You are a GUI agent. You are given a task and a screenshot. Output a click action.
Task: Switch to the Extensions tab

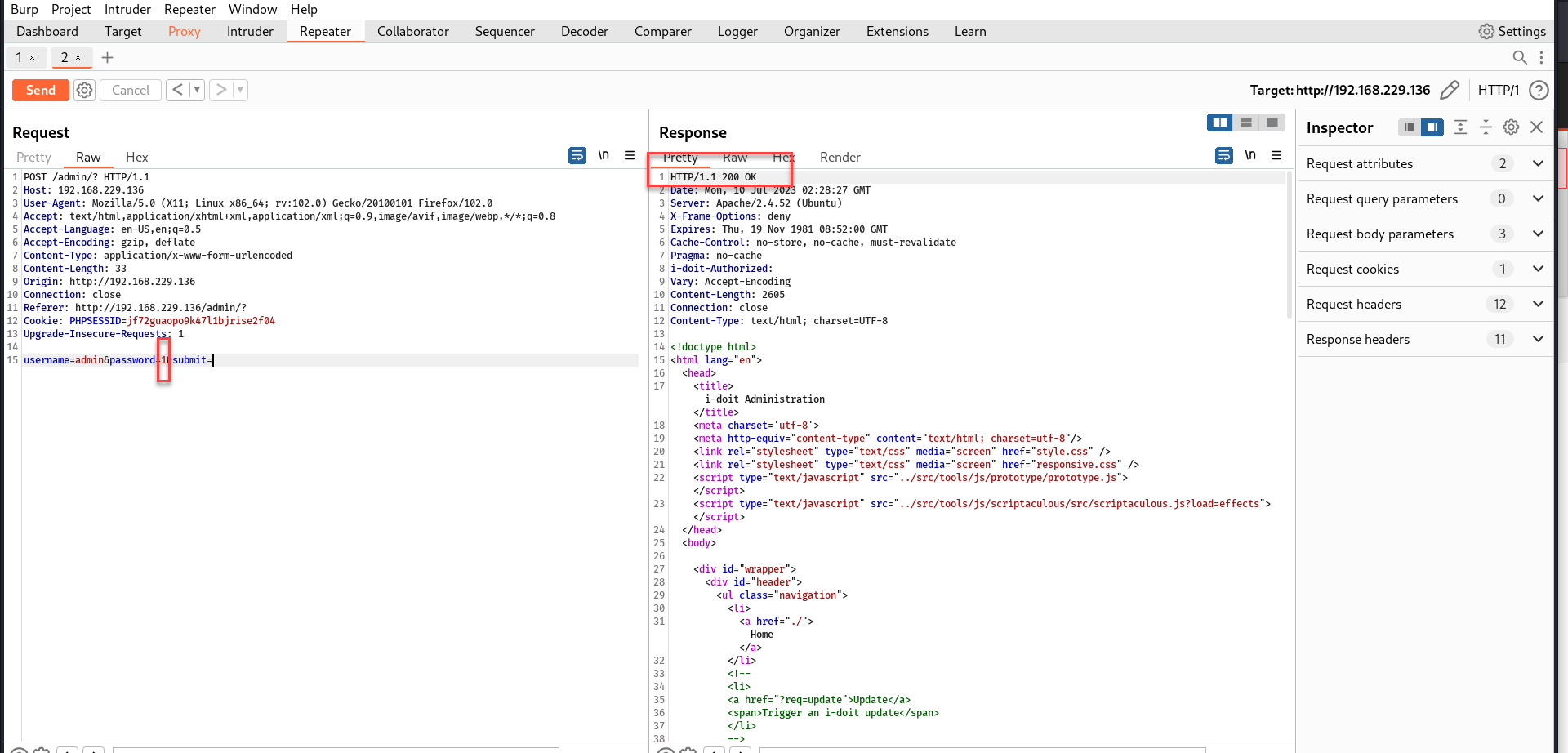(x=898, y=31)
